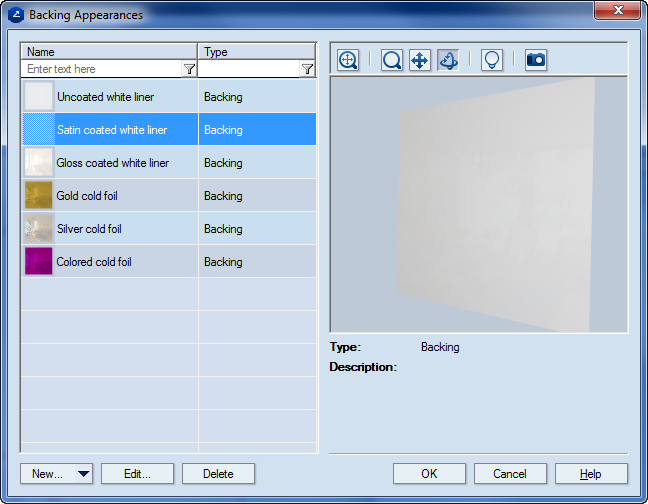Screen dimensions: 648x504
Task: Click the light bulb lighting icon
Action: tap(491, 60)
